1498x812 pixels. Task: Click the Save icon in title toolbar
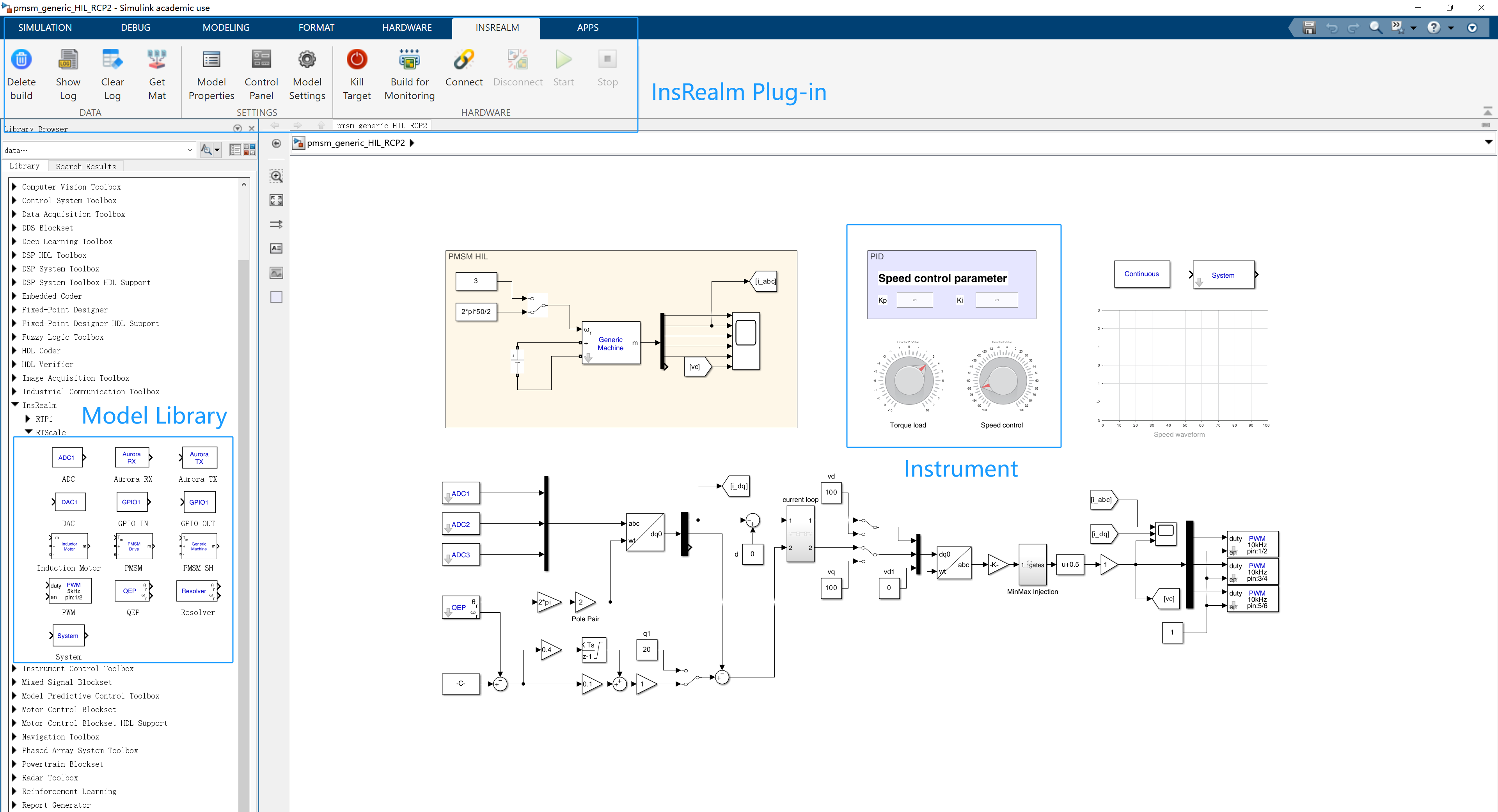pyautogui.click(x=1309, y=27)
